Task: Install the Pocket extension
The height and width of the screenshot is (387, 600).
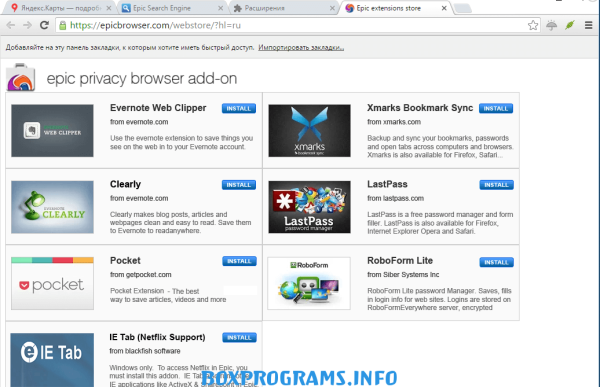Action: [x=239, y=261]
